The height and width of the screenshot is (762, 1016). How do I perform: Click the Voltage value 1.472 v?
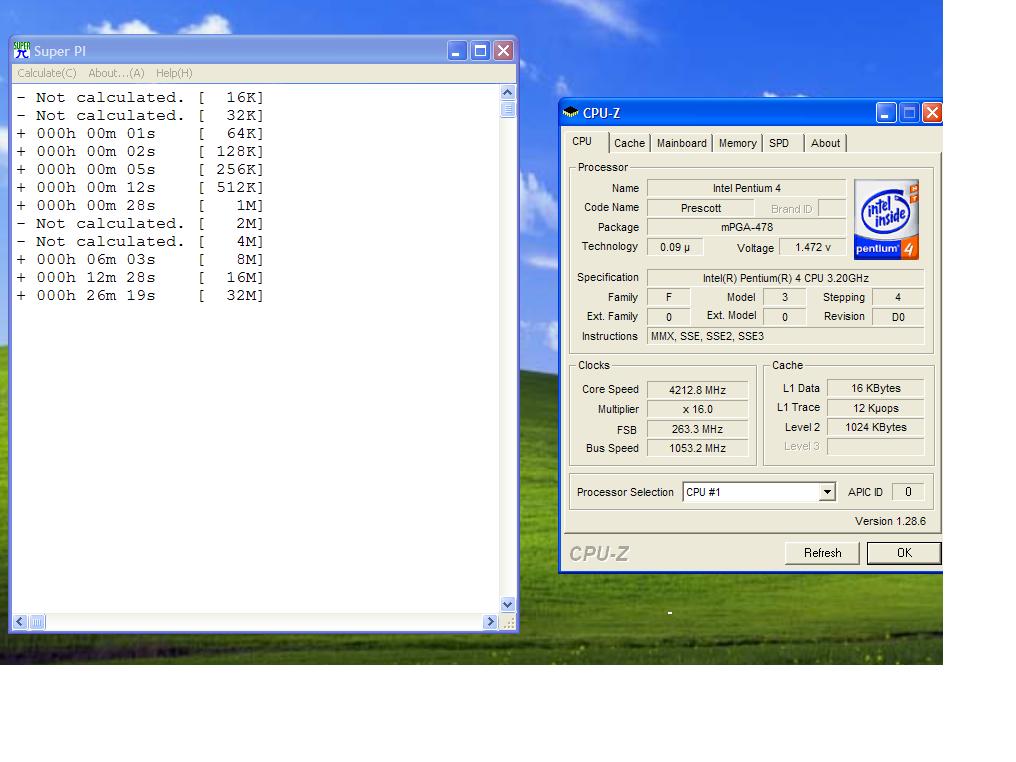(x=813, y=247)
